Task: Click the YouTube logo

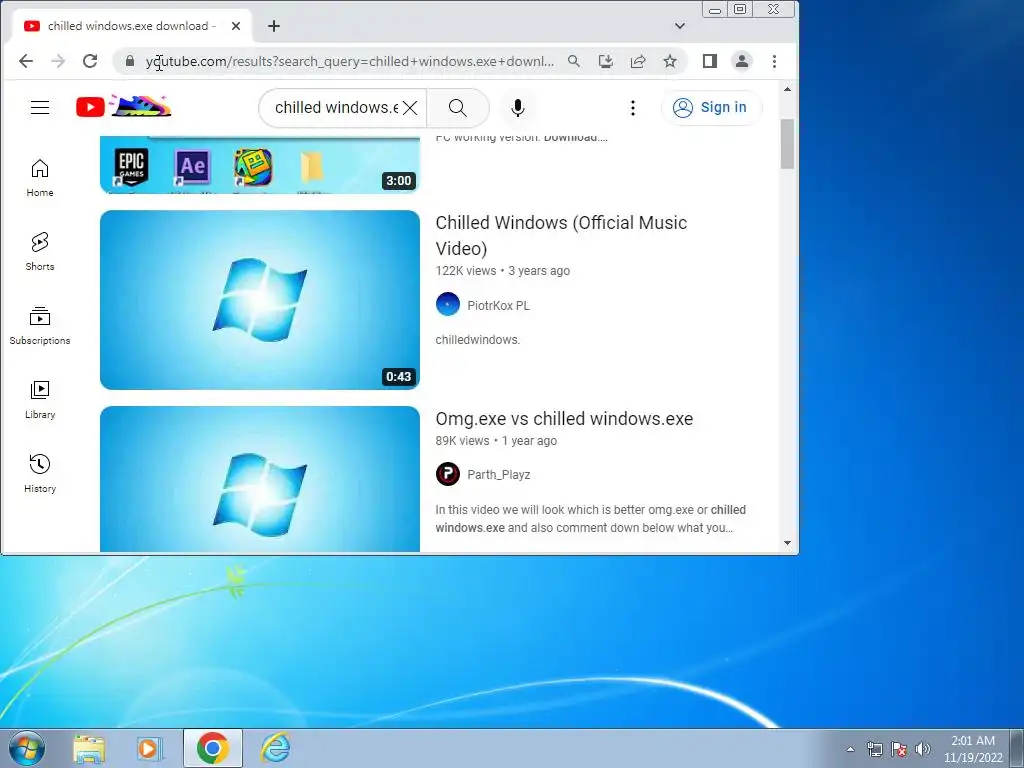Action: point(123,106)
